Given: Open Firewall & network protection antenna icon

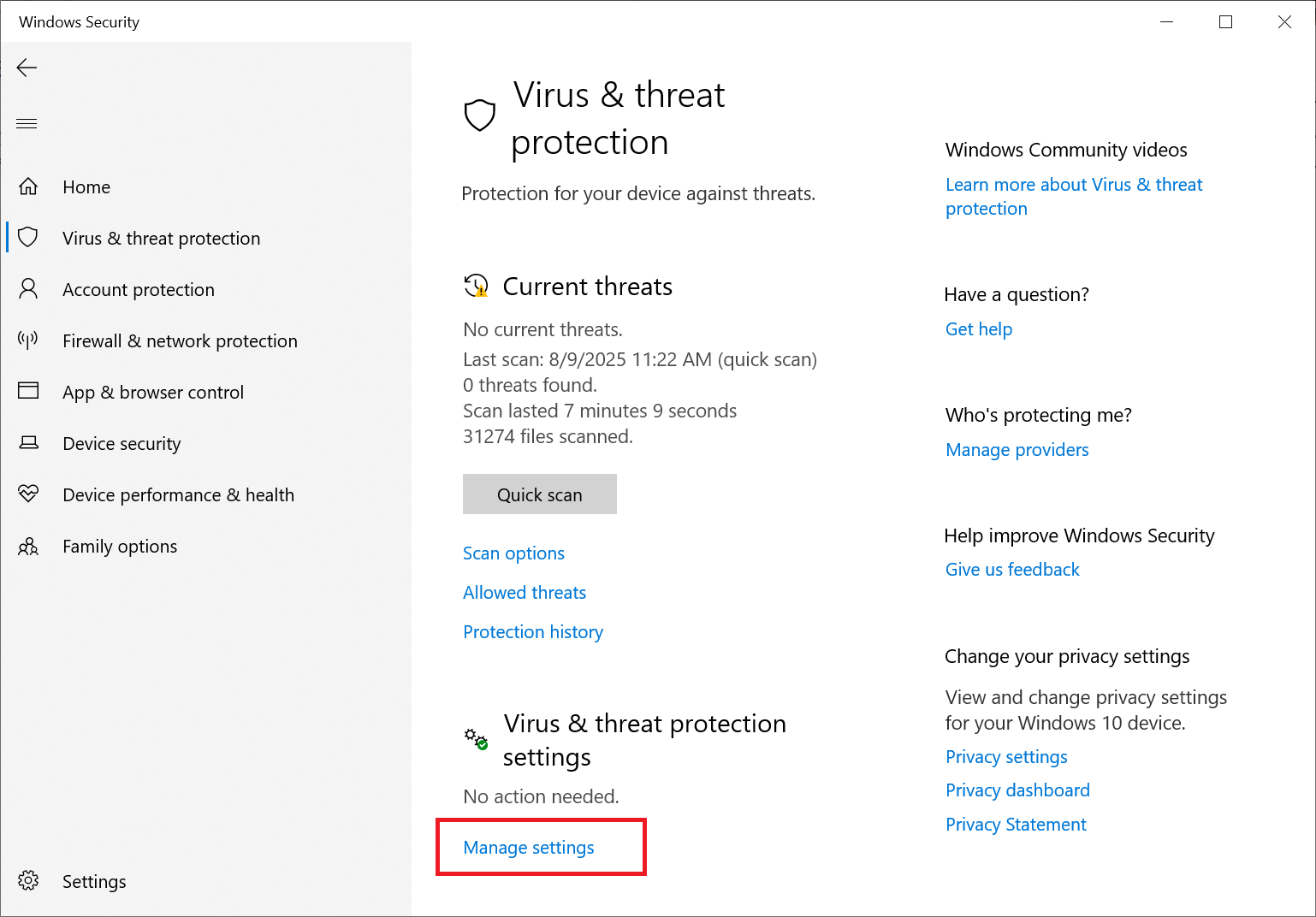Looking at the screenshot, I should [28, 340].
